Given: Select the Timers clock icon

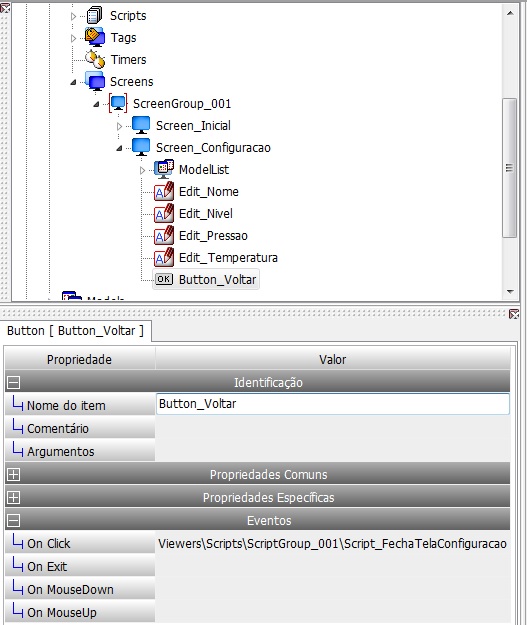Looking at the screenshot, I should [95, 59].
